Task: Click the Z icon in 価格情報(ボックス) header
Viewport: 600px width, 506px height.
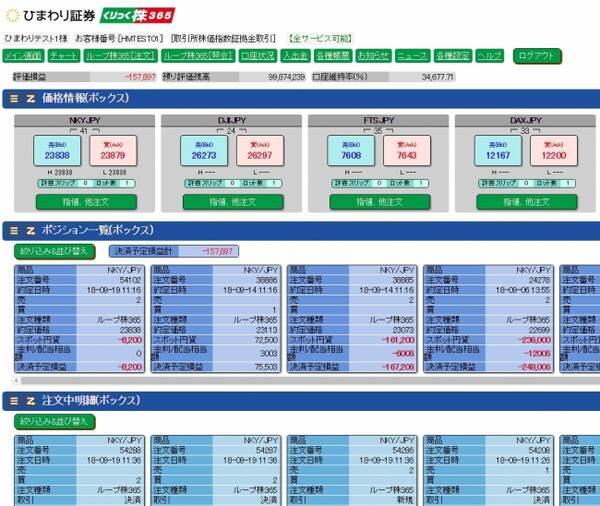Action: click(x=31, y=99)
